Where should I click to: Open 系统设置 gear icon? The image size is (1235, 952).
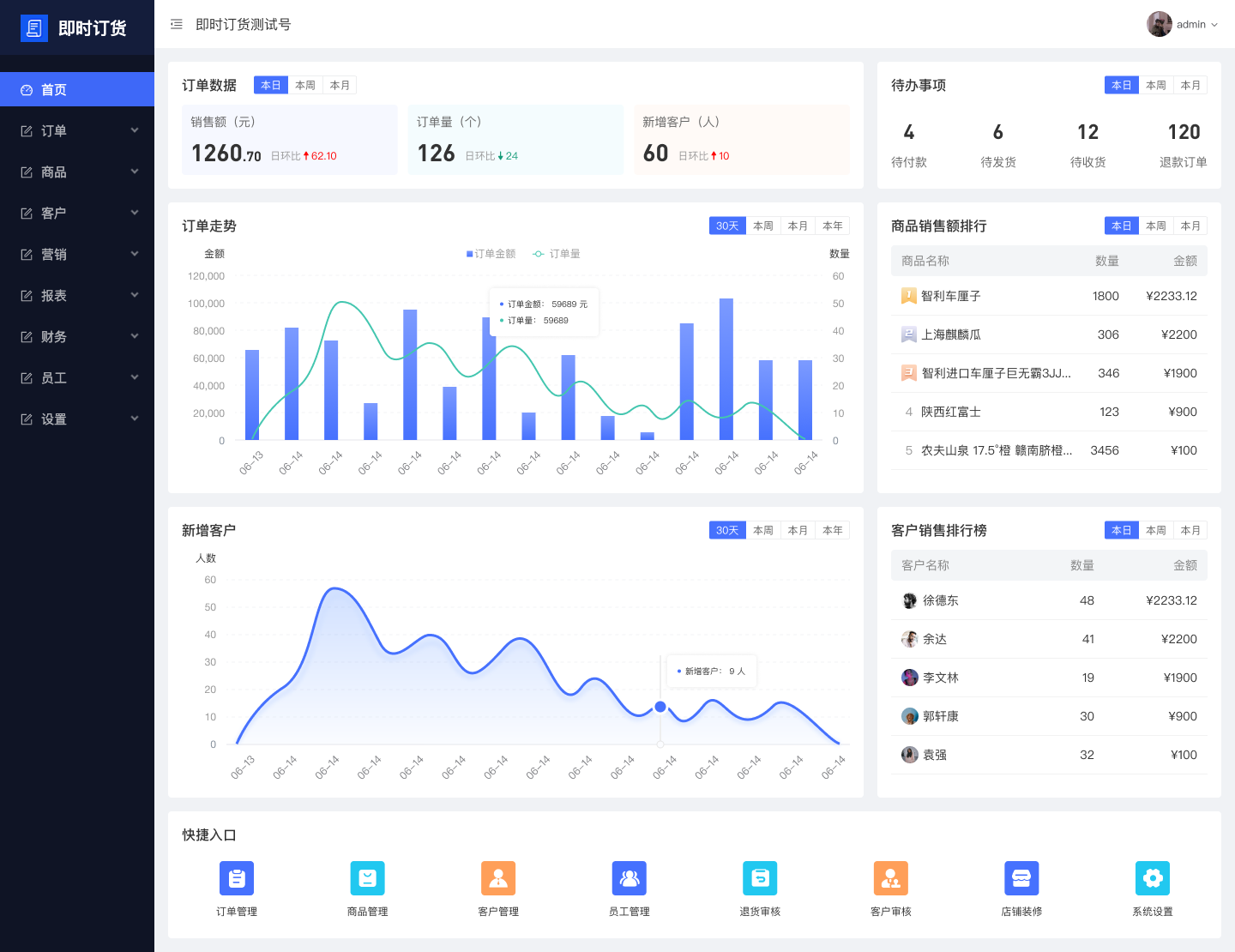(x=1152, y=878)
